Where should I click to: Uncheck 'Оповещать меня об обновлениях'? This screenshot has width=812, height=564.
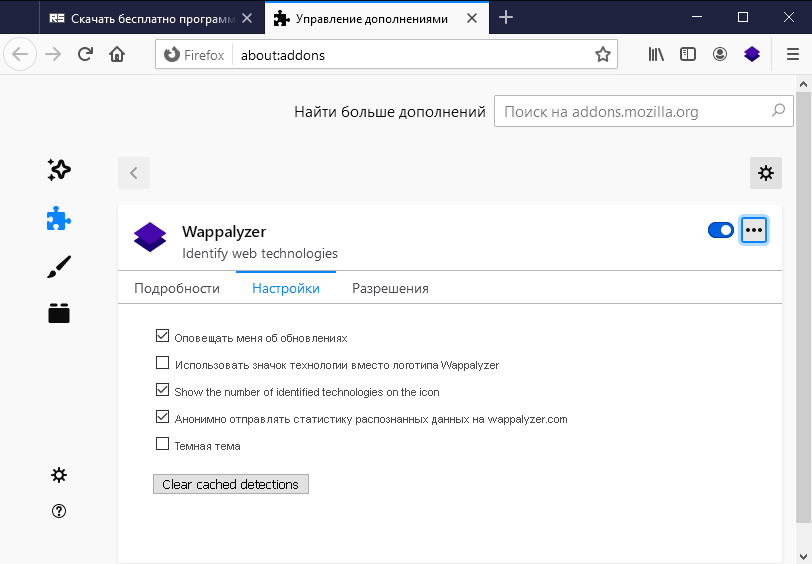(163, 336)
